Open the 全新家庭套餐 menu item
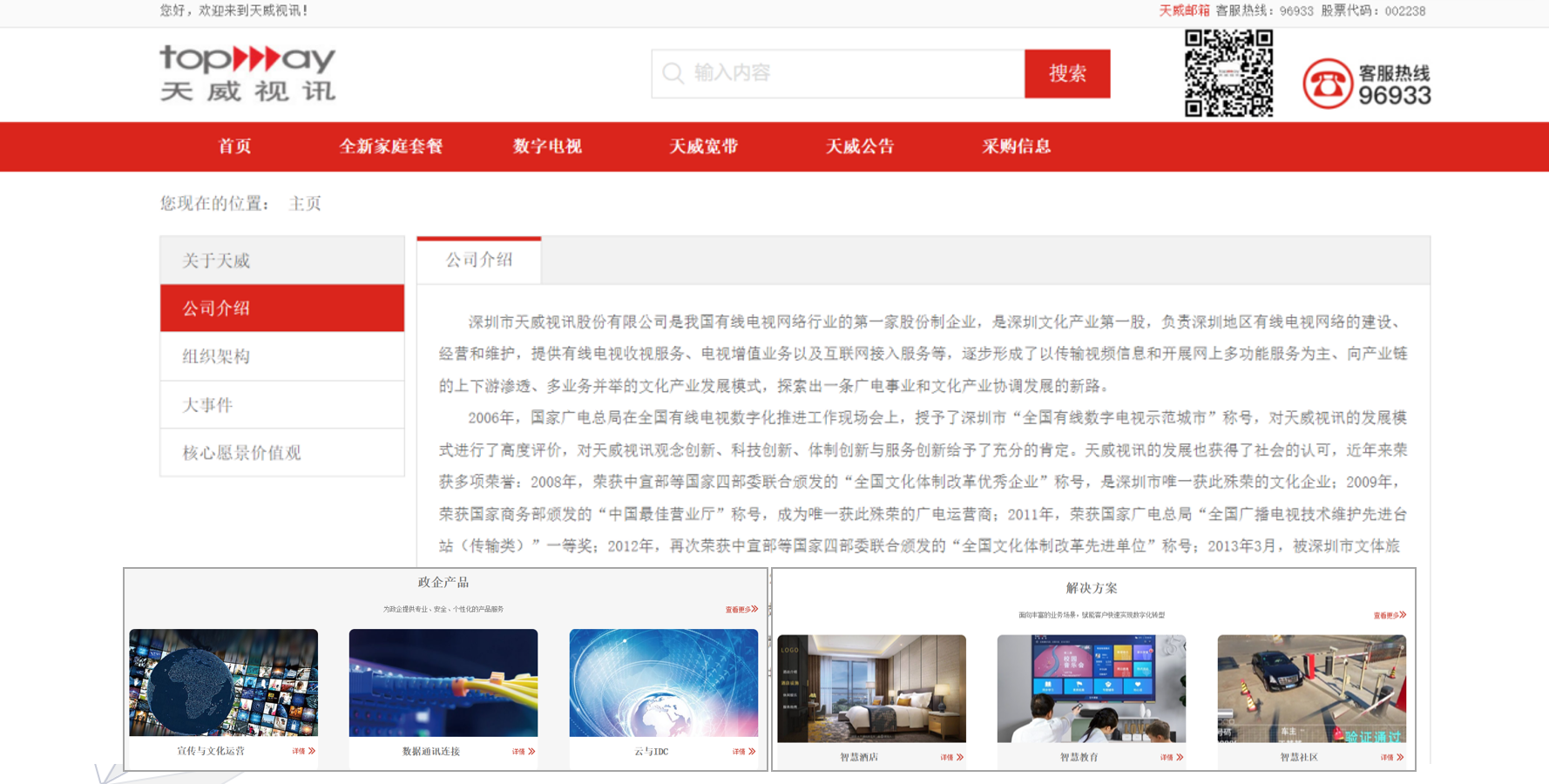Image resolution: width=1549 pixels, height=784 pixels. pos(391,146)
